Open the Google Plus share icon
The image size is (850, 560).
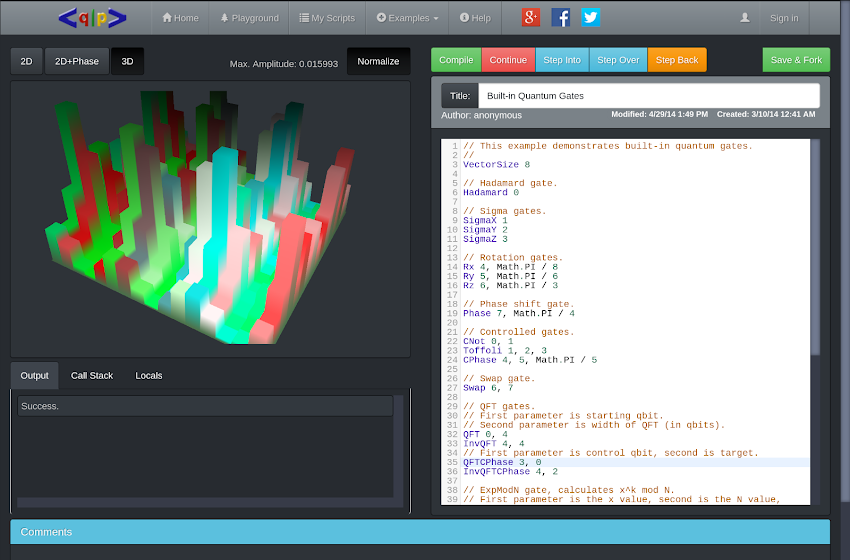click(x=531, y=17)
